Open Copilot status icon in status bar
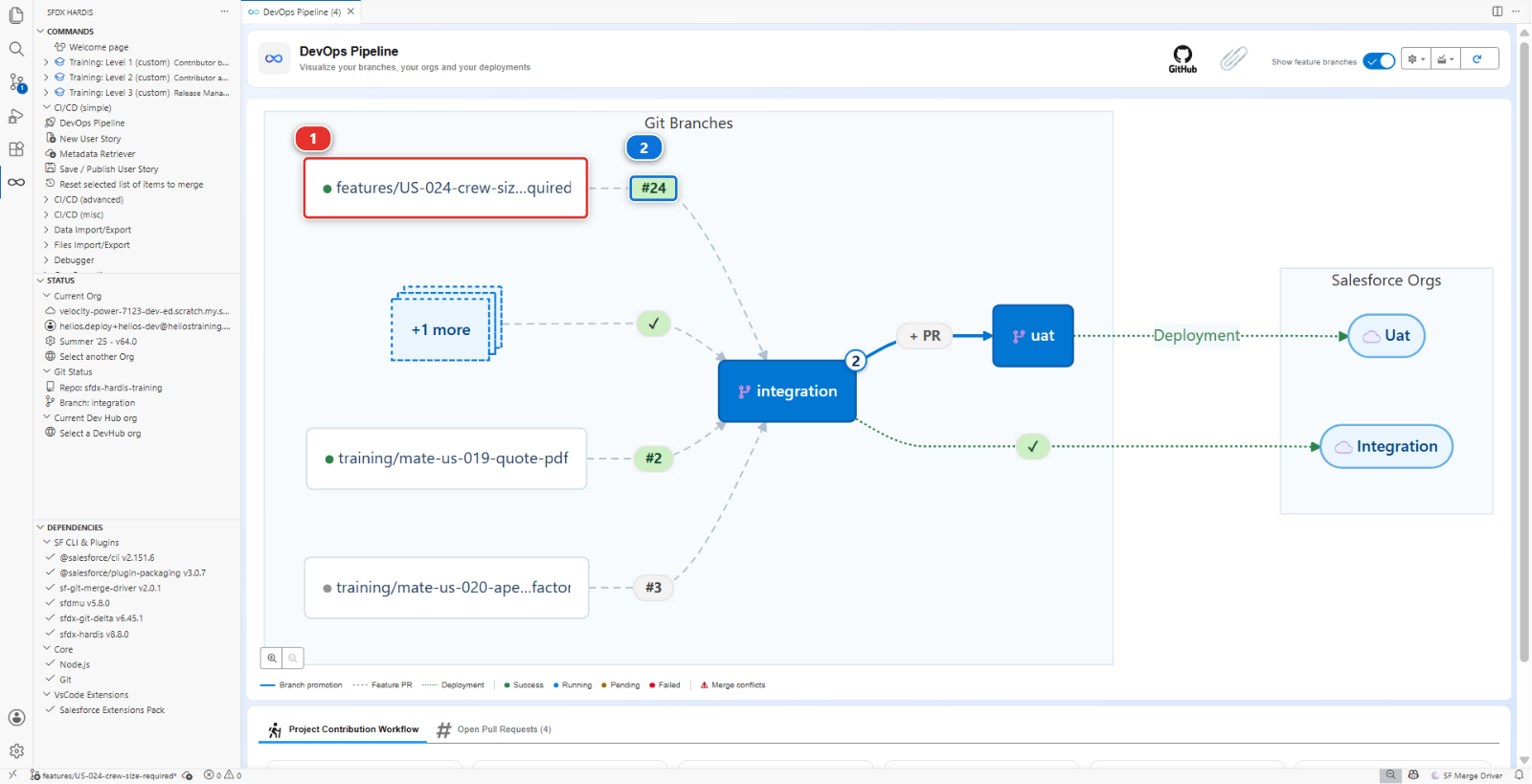 tap(1413, 775)
